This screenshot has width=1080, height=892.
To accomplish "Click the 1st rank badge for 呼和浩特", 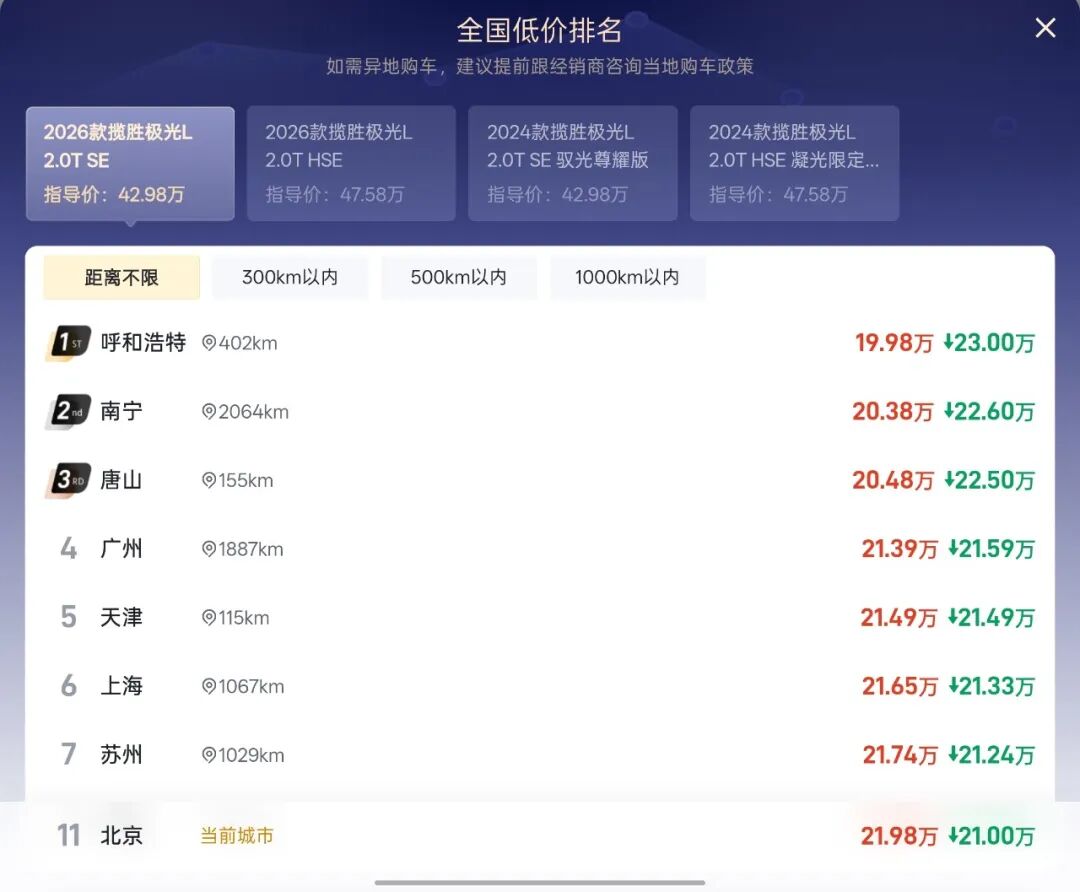I will click(x=69, y=342).
